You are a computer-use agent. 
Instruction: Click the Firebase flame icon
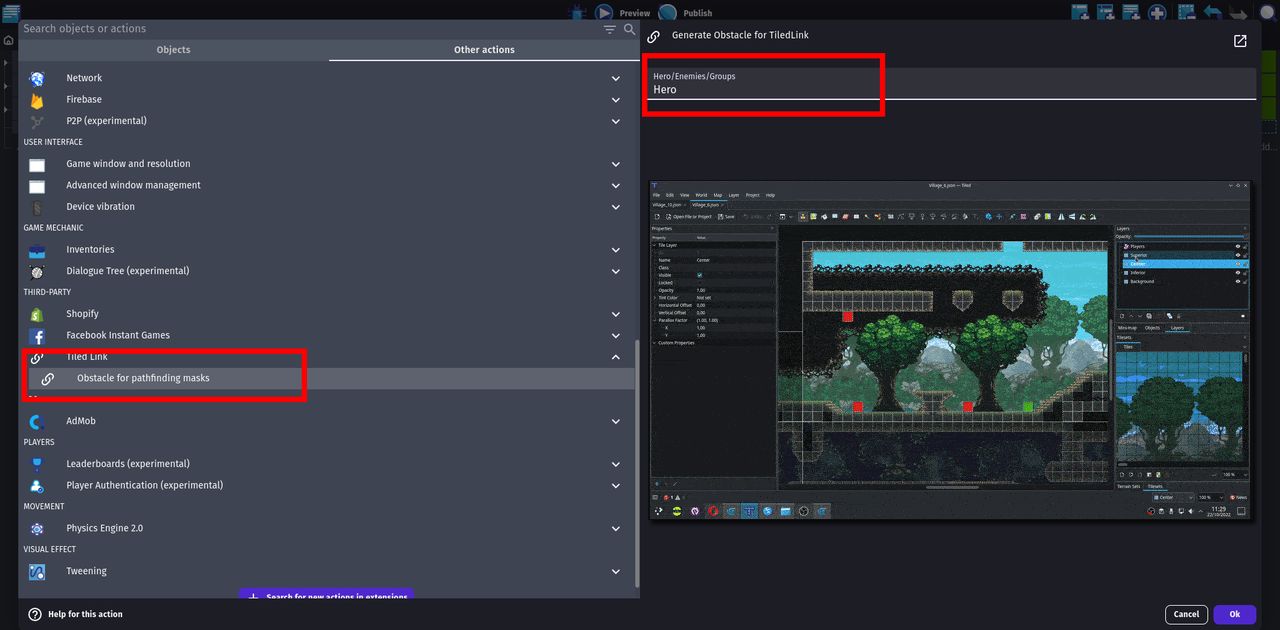point(37,100)
